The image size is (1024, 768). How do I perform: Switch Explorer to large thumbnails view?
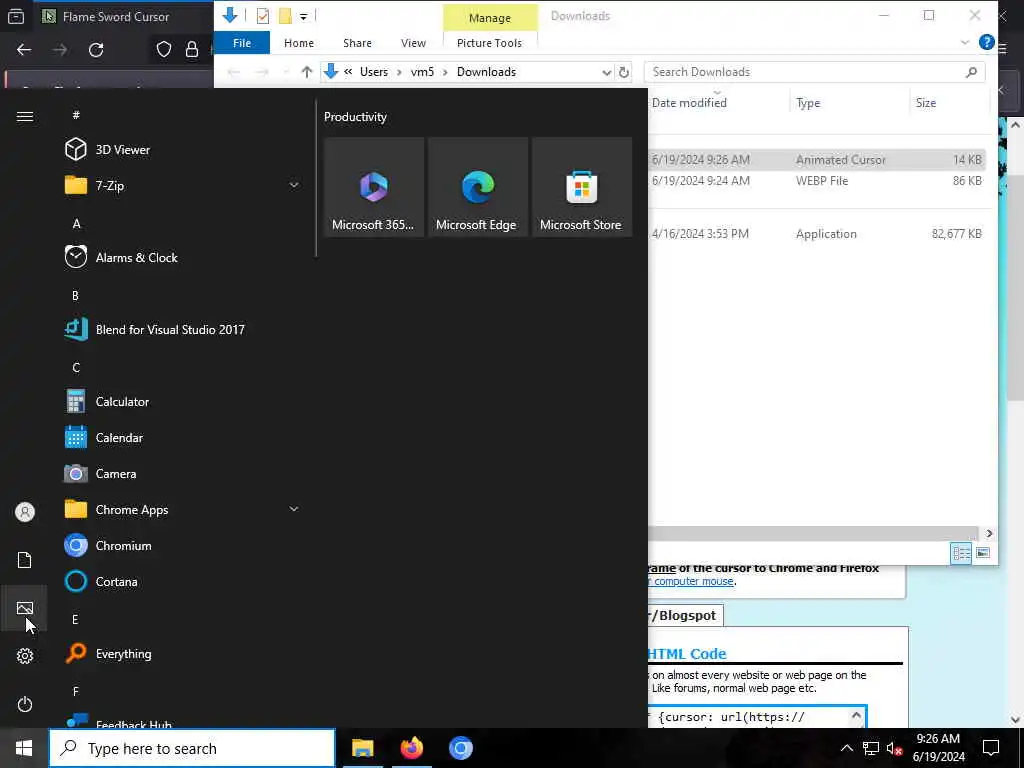pos(983,553)
